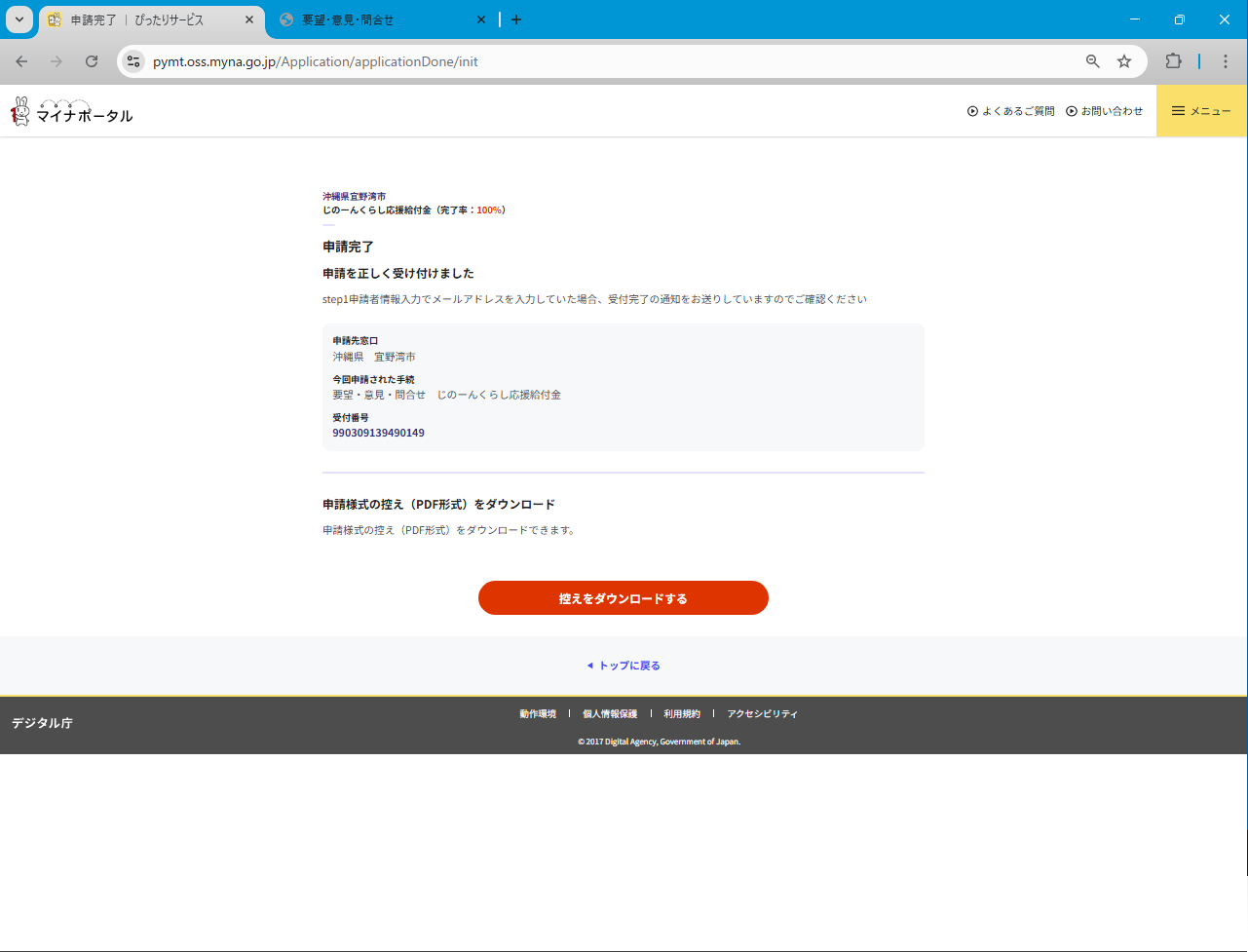Open 個人情報保護 footer link
The height and width of the screenshot is (952, 1248).
[610, 714]
